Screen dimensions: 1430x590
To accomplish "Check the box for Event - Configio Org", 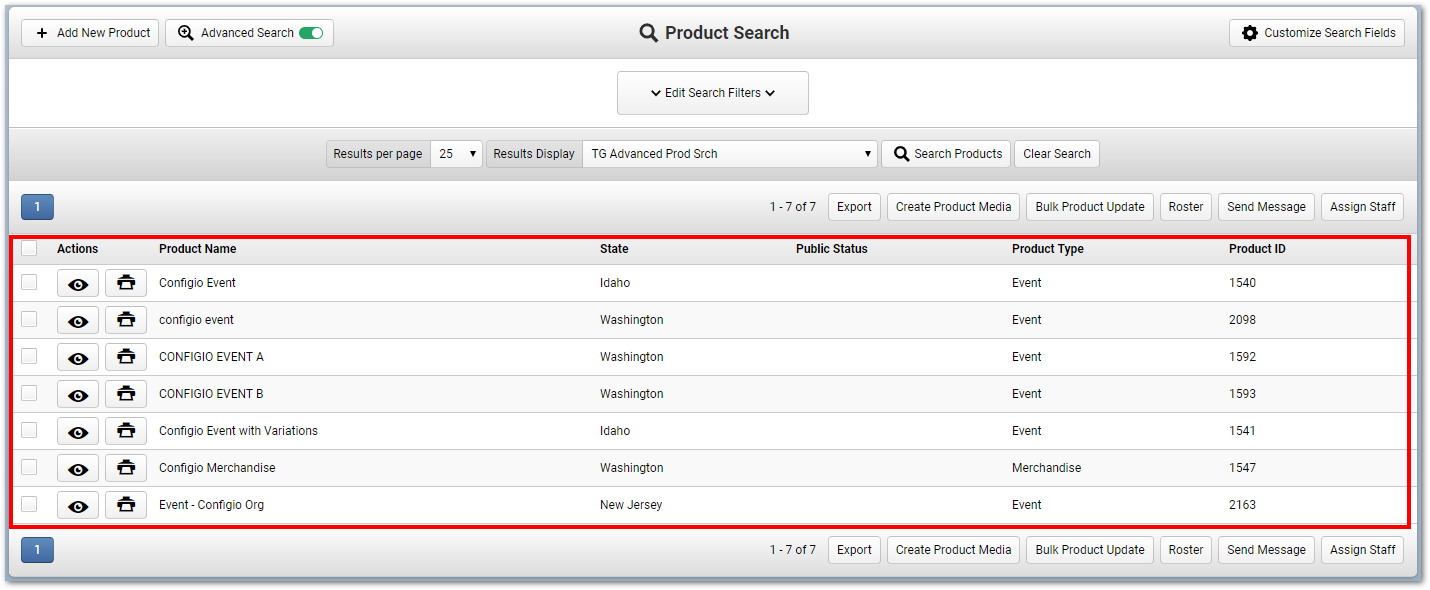I will [x=29, y=504].
